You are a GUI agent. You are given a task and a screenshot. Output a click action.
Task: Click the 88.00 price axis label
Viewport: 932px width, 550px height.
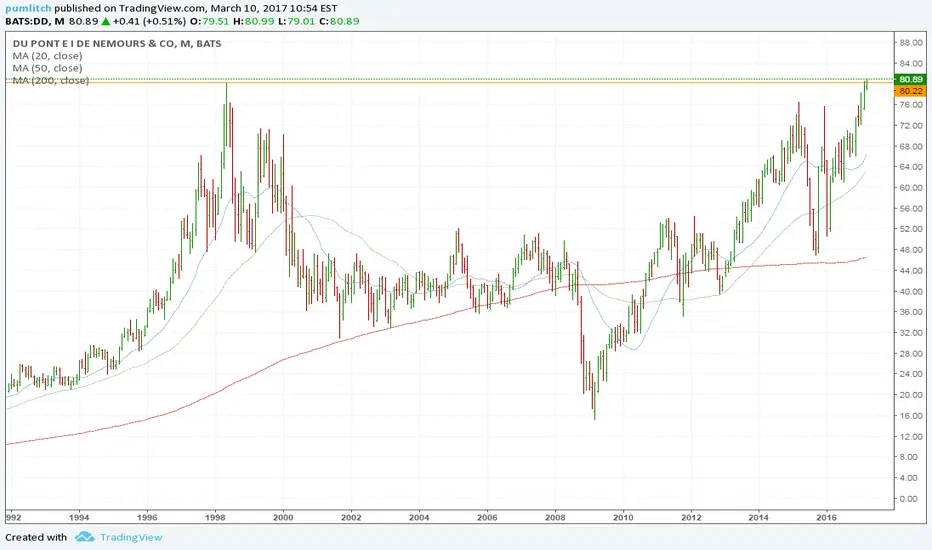pyautogui.click(x=911, y=43)
